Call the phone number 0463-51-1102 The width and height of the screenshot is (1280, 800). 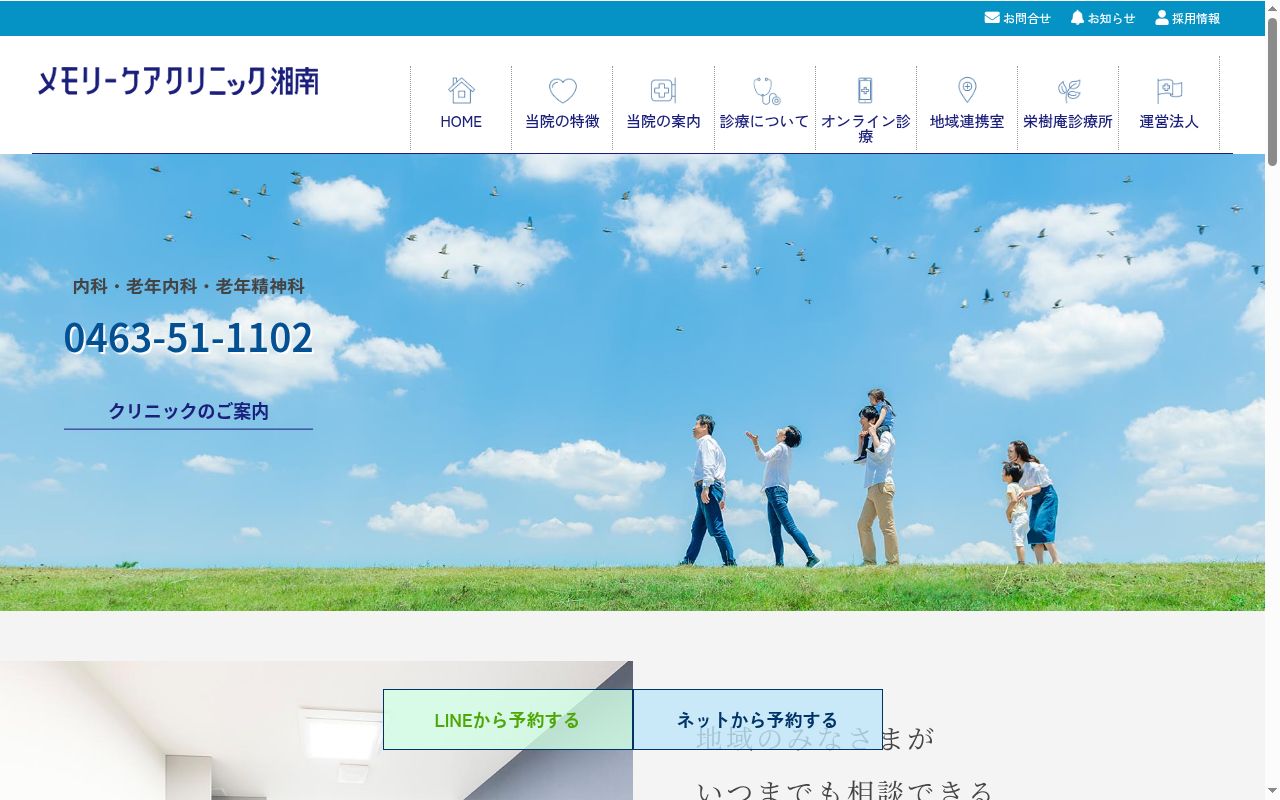click(x=188, y=337)
